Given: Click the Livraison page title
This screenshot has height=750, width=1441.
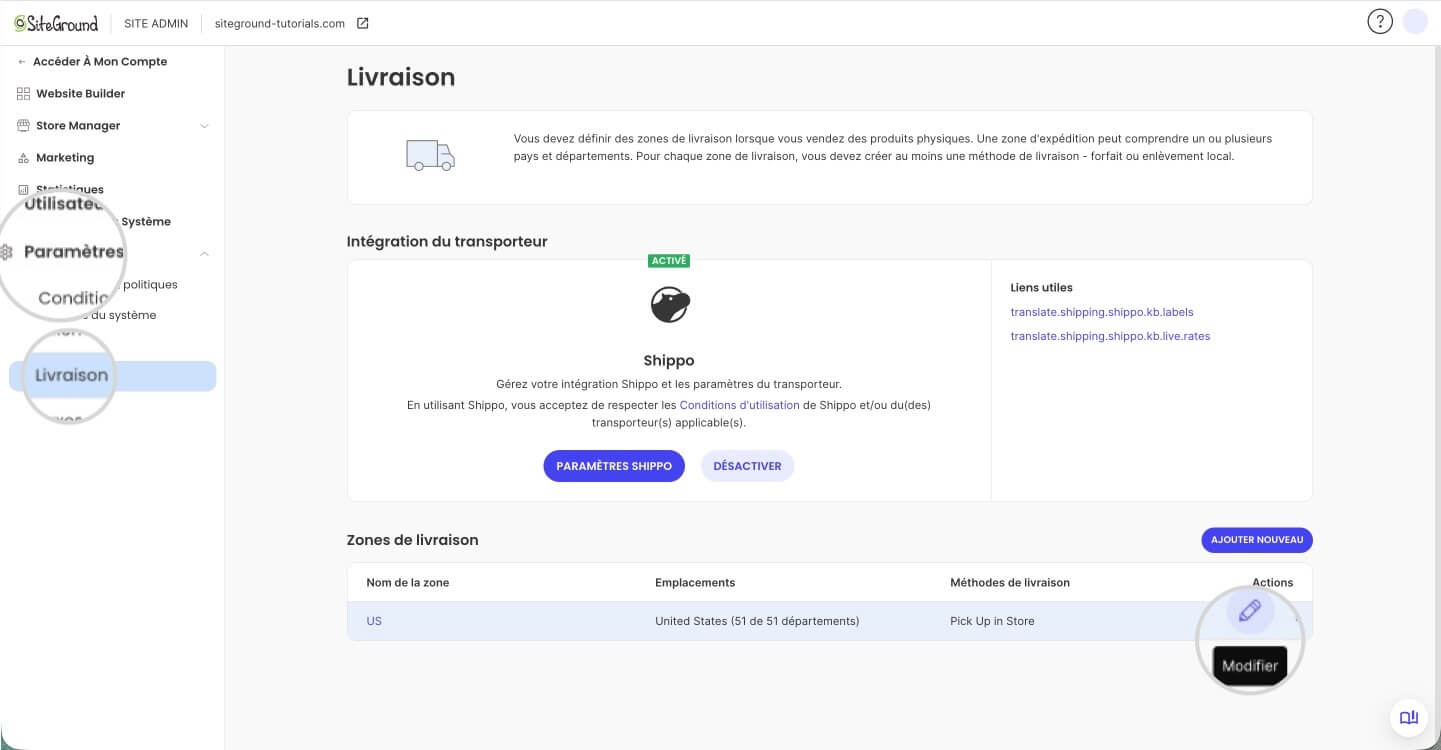Looking at the screenshot, I should pos(401,77).
